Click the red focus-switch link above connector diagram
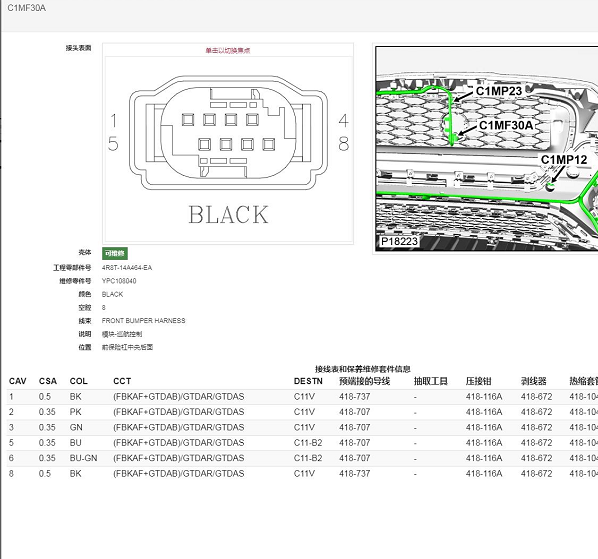The width and height of the screenshot is (598, 559). pos(228,50)
